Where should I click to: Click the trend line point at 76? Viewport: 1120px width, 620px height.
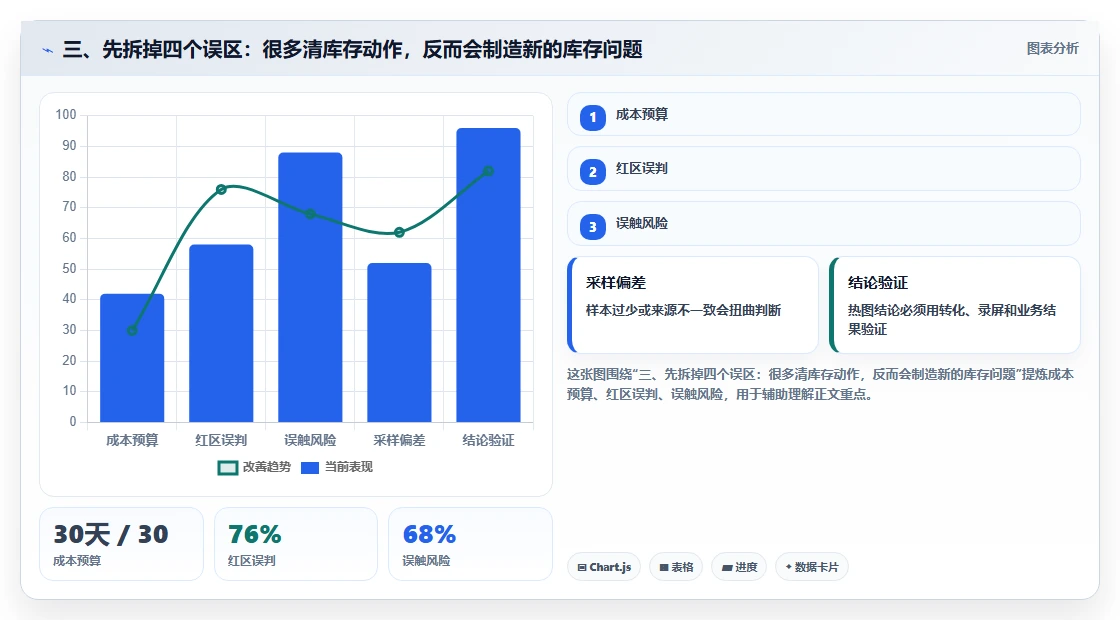point(221,189)
